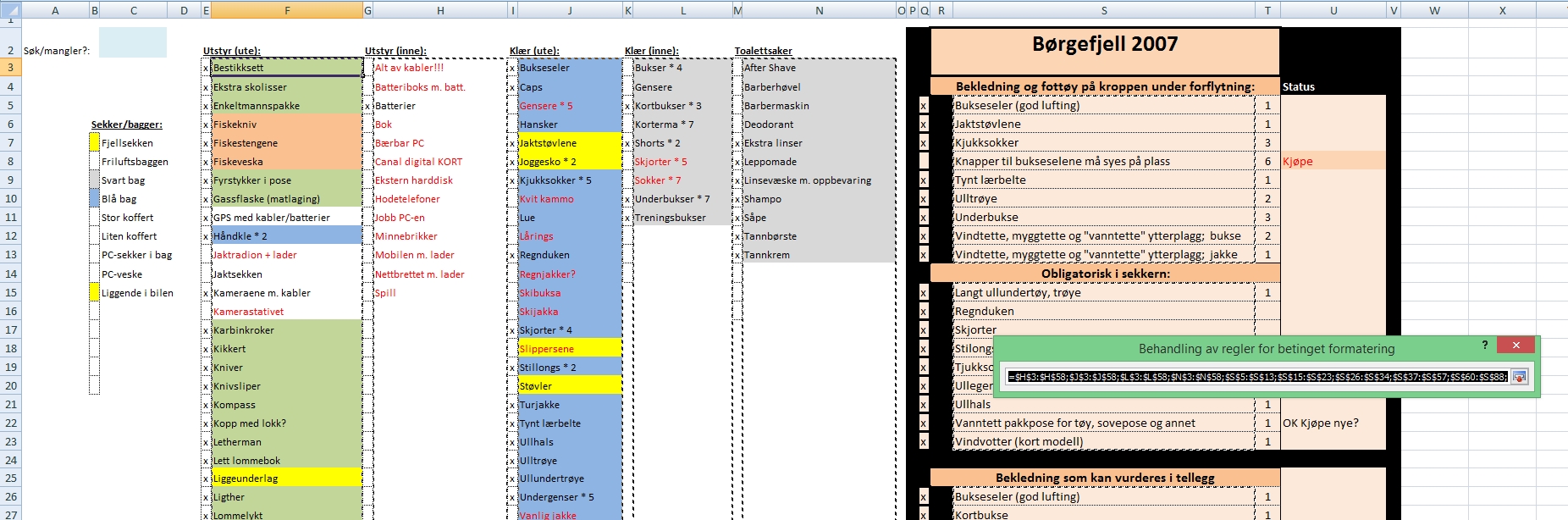
Task: Select column W header
Action: coord(1434,11)
